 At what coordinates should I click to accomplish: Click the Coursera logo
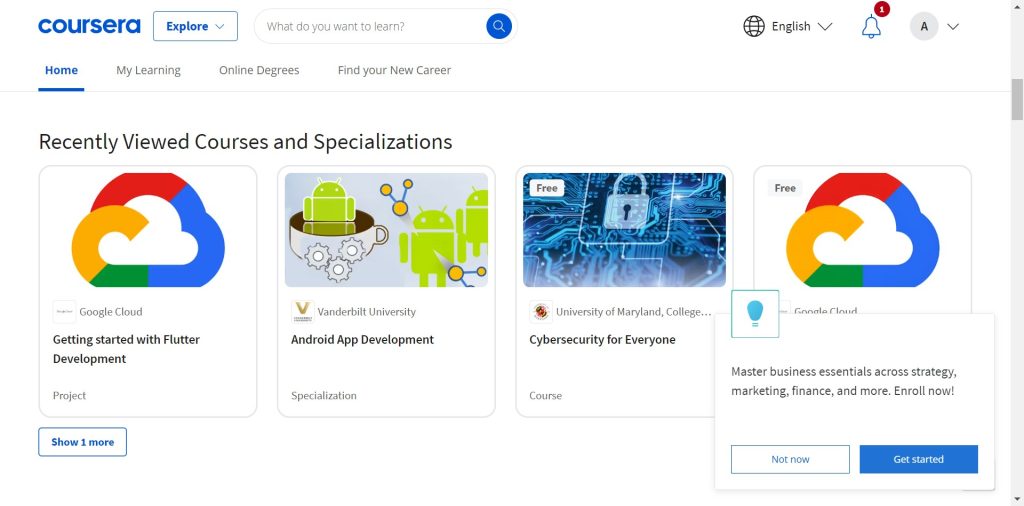pyautogui.click(x=89, y=26)
